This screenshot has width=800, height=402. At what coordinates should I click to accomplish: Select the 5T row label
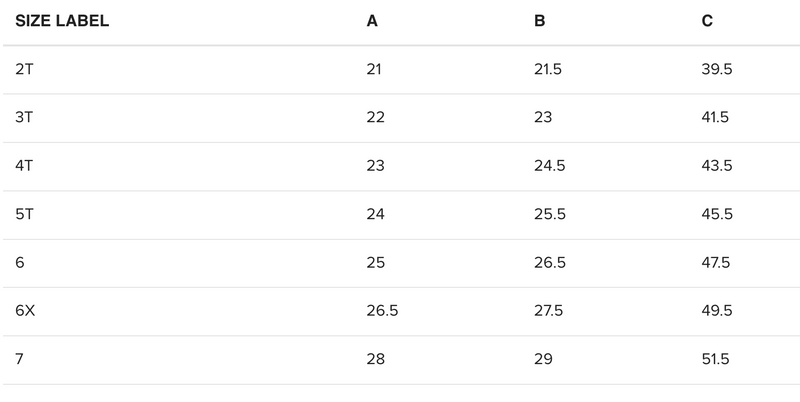point(25,214)
